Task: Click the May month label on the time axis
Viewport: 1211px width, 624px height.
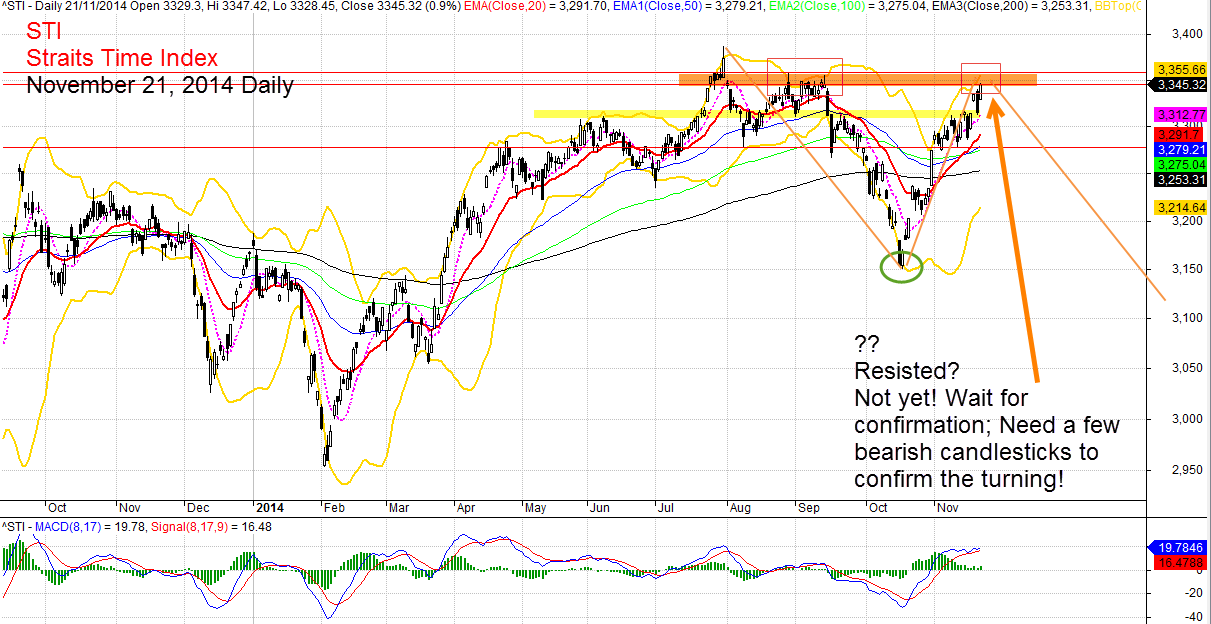Action: [x=535, y=508]
